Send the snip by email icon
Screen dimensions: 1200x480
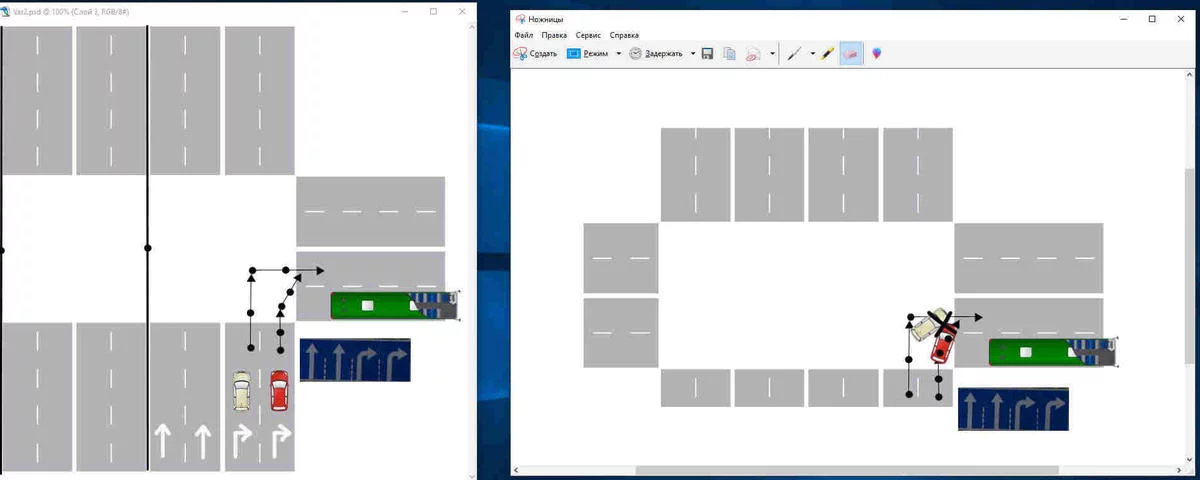pos(754,54)
